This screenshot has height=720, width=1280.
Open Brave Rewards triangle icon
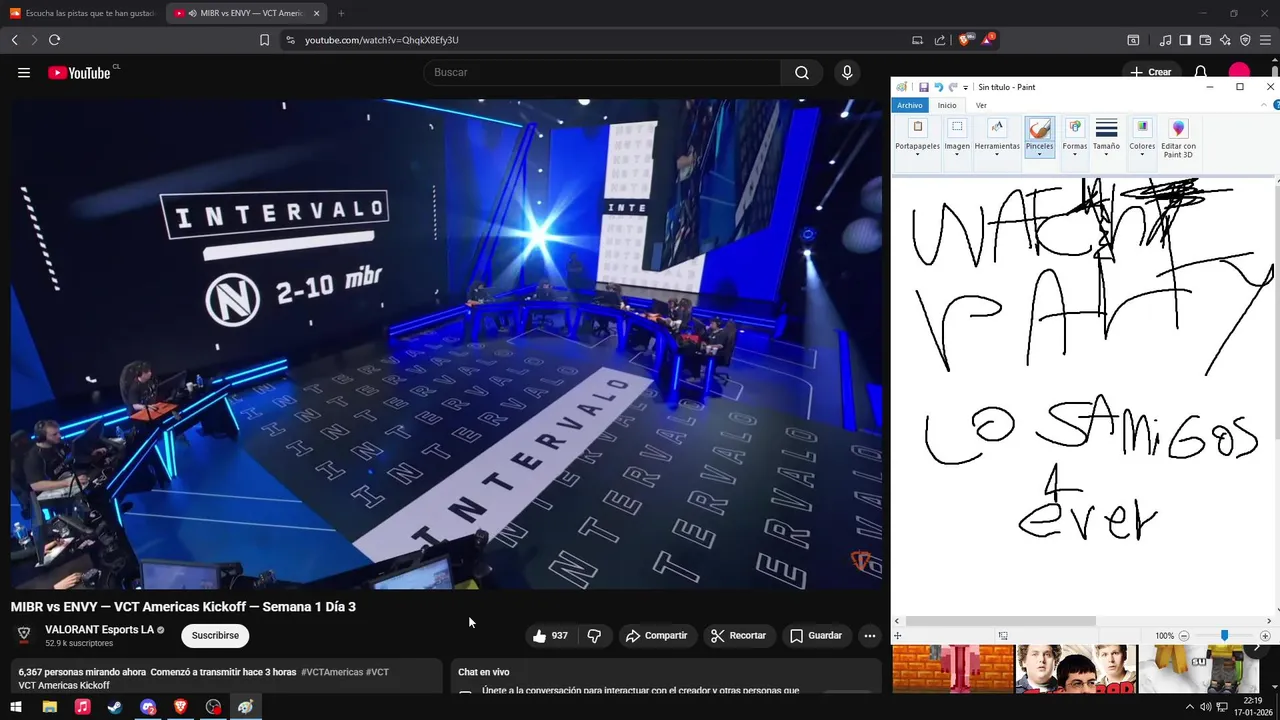pos(988,40)
